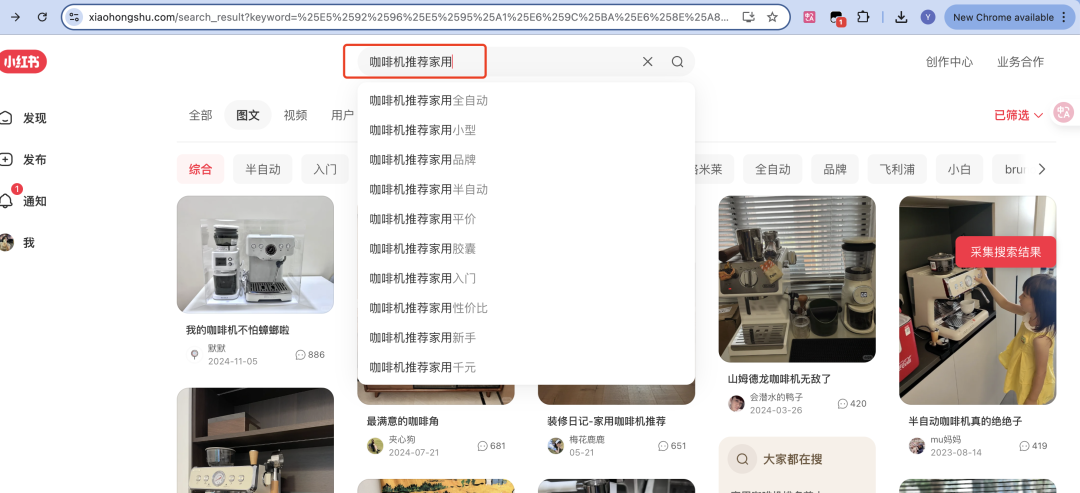
Task: Open post title 我的咖啡机不怕蟑螂啦
Action: (x=238, y=330)
